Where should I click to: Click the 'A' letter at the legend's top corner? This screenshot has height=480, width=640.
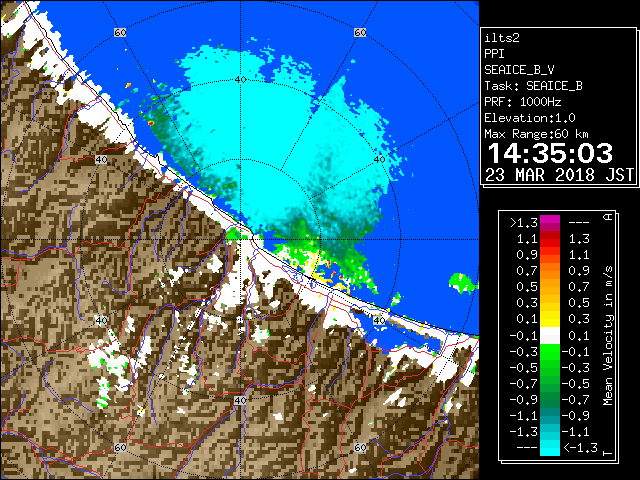[608, 217]
